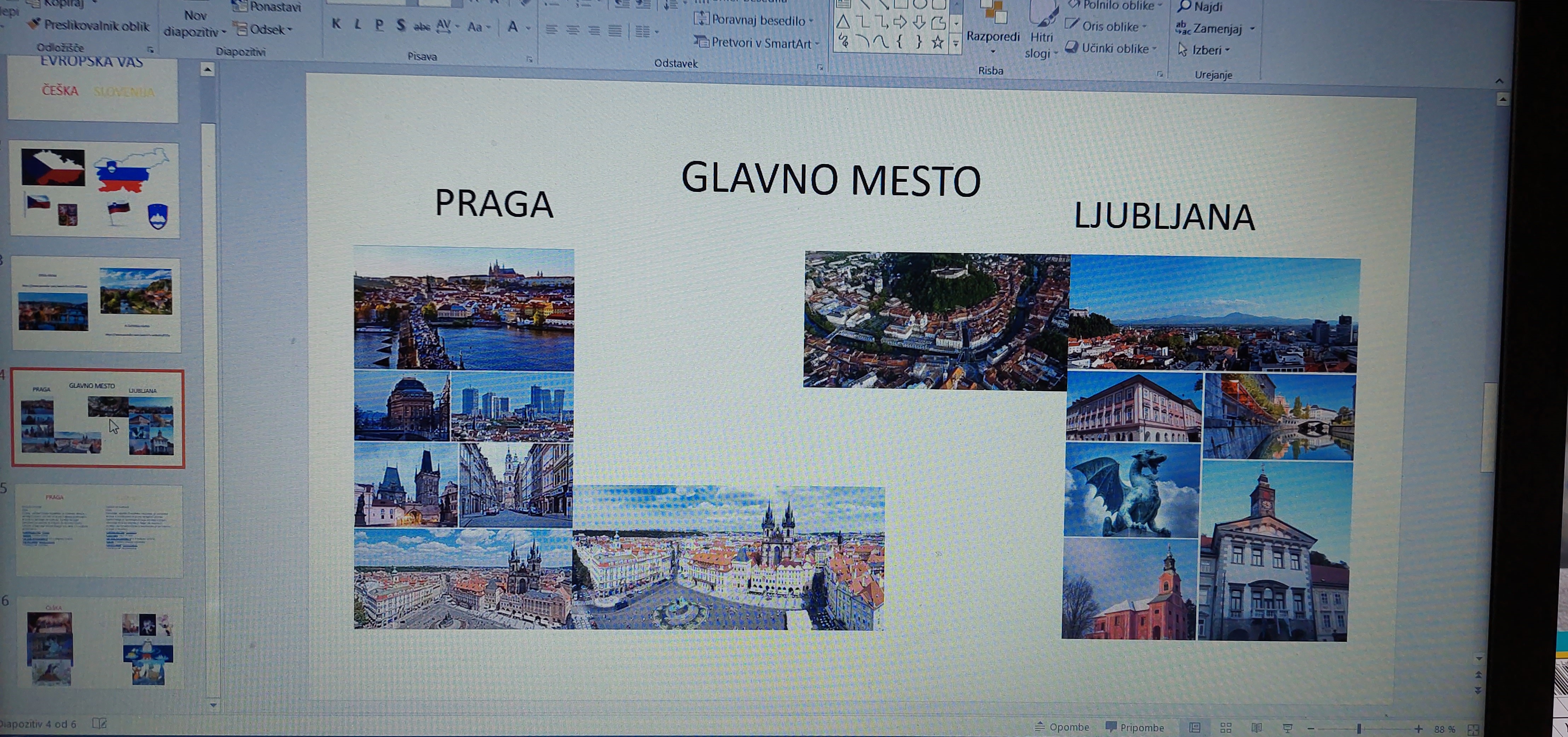Open the Odložišče clipboard dialog launcher
The height and width of the screenshot is (737, 1568).
tap(150, 50)
